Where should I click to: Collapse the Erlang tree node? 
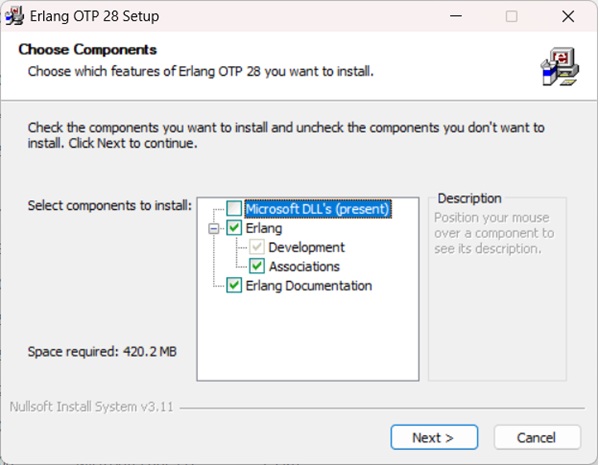tap(215, 228)
